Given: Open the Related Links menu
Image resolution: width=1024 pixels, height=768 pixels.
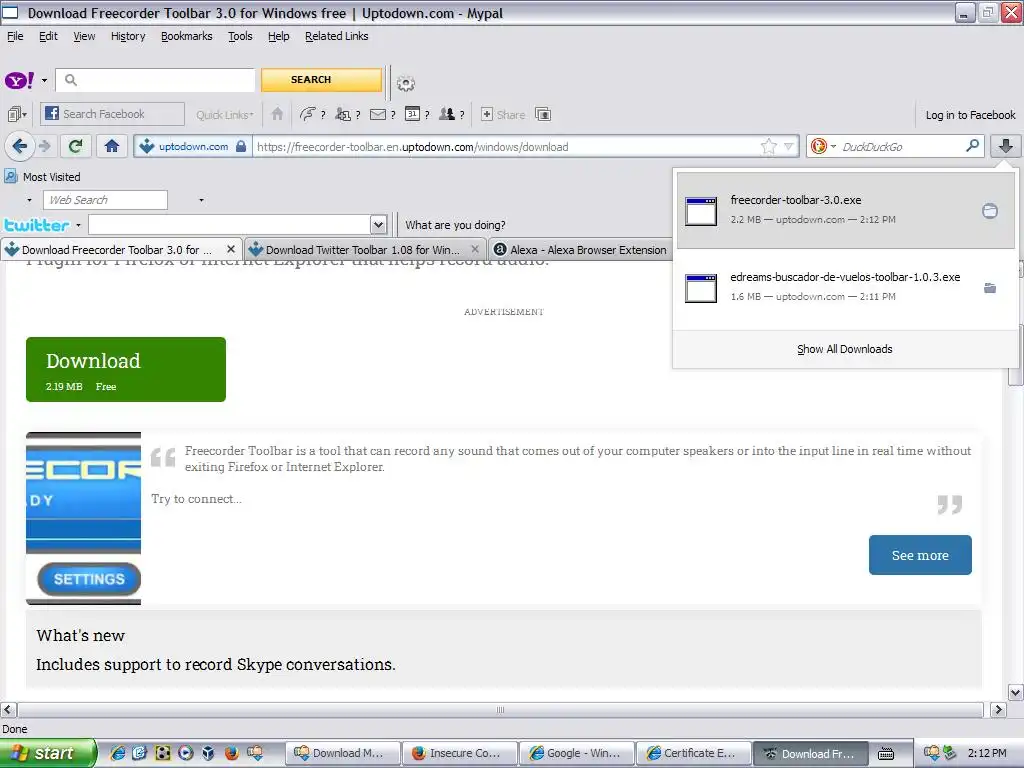Looking at the screenshot, I should [x=336, y=37].
